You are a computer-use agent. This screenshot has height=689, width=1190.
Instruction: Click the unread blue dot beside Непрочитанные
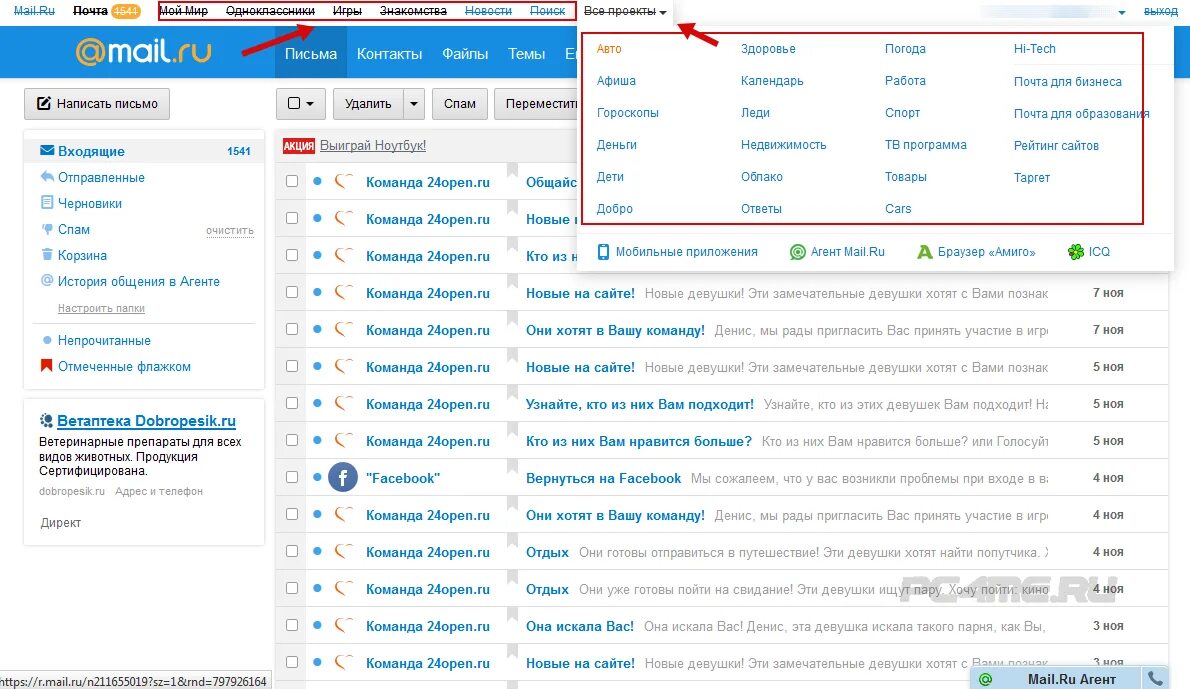click(x=47, y=340)
